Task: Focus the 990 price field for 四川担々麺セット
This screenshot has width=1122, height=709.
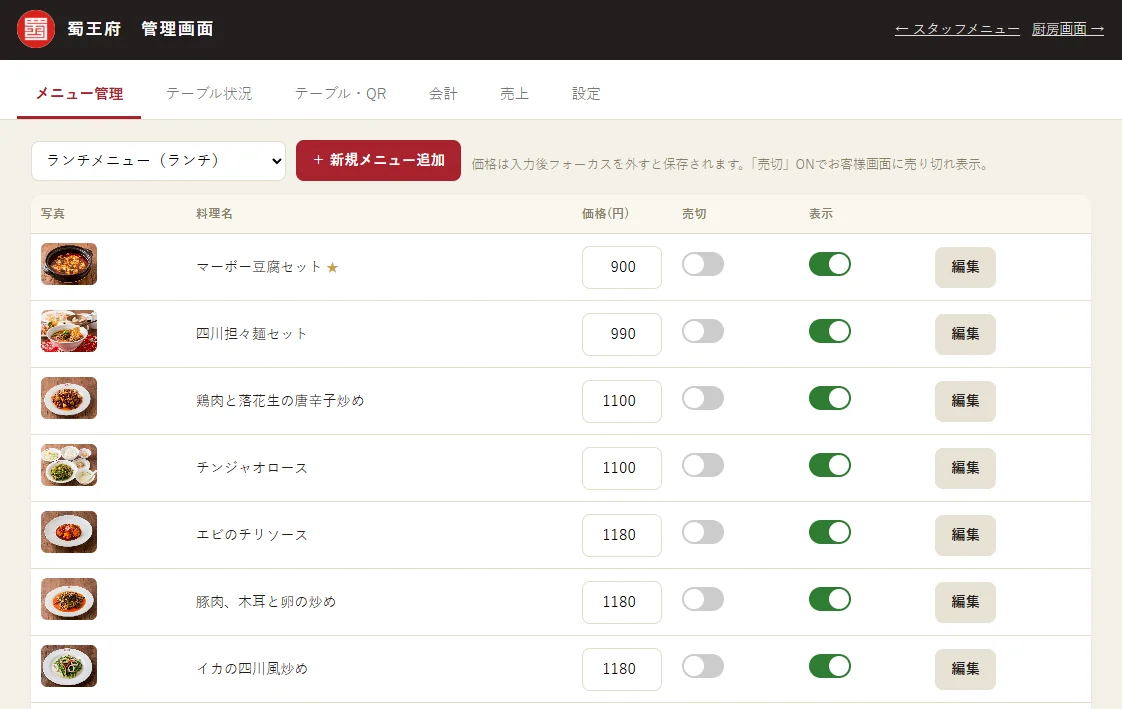Action: coord(622,334)
